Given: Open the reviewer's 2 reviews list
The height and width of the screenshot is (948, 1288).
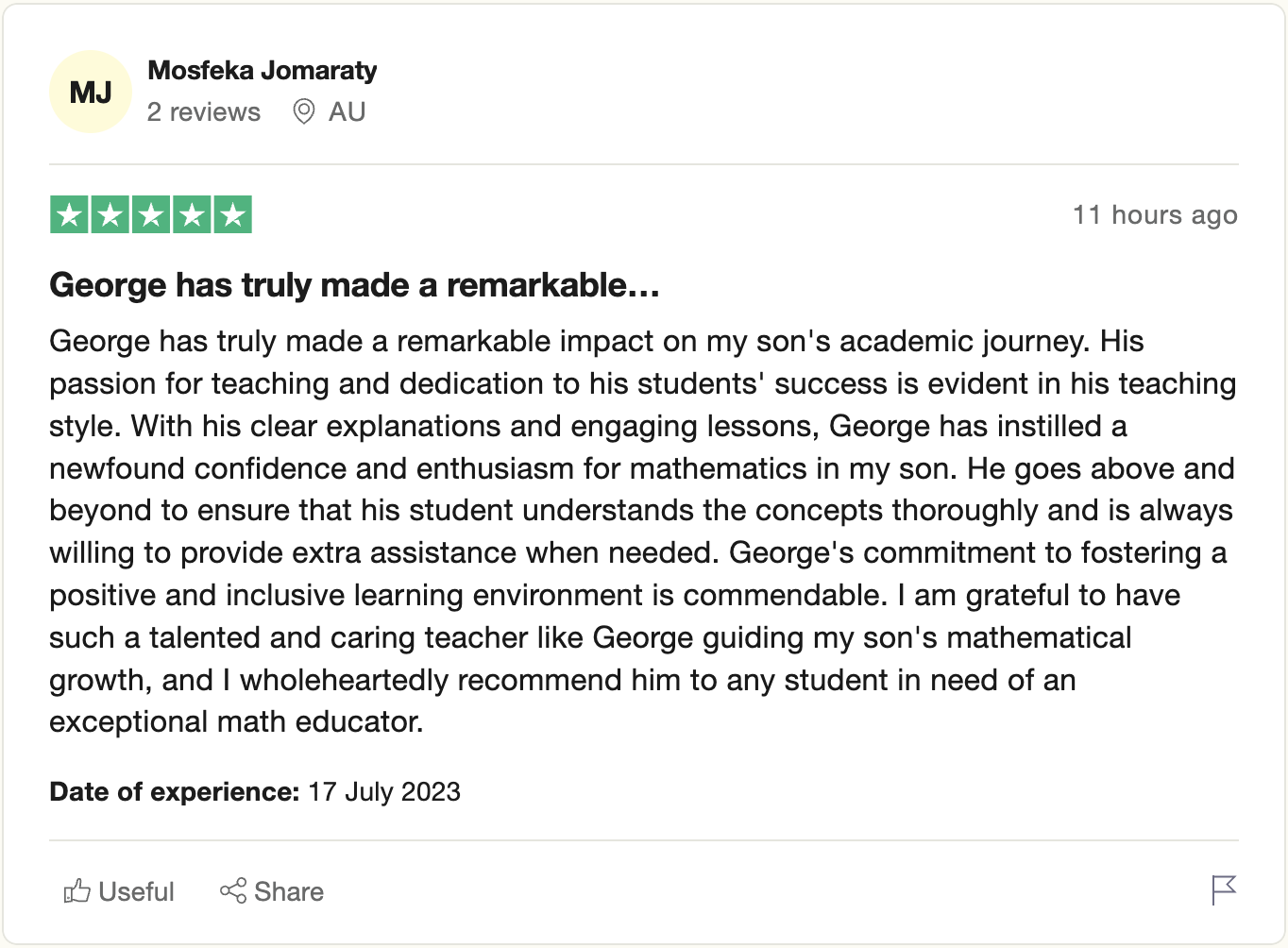Looking at the screenshot, I should click(x=203, y=111).
